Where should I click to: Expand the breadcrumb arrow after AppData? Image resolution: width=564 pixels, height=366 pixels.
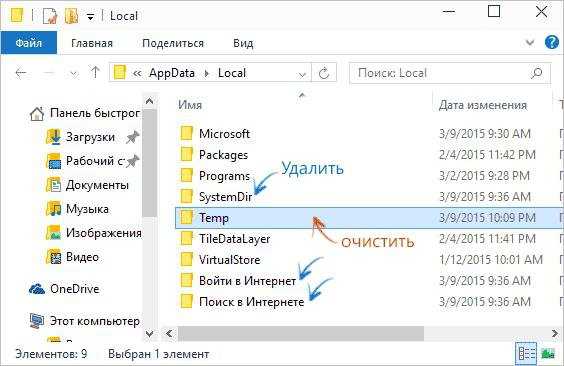click(x=206, y=73)
